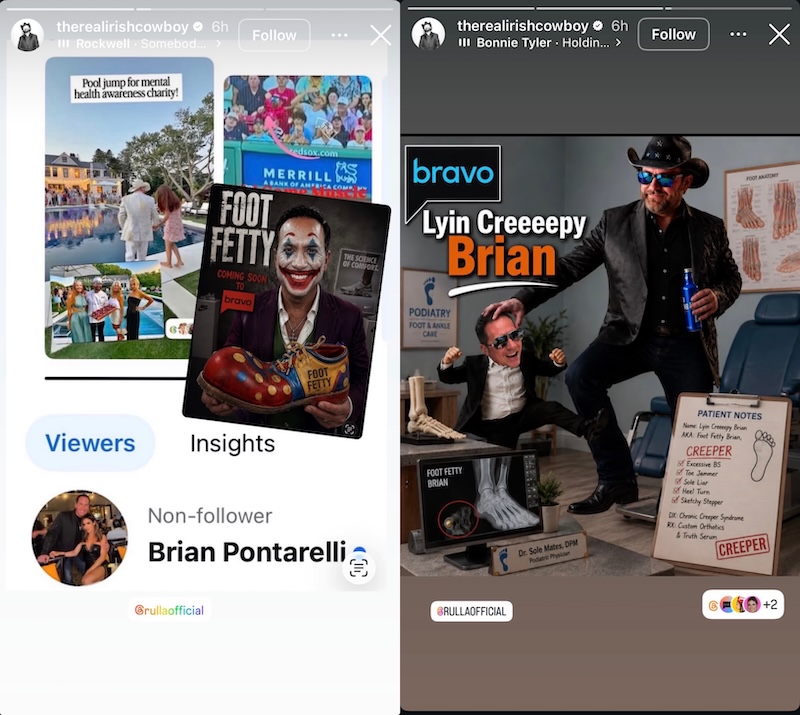Expand Bonnie Tyler track chevron in right story
Viewport: 800px width, 715px height.
point(618,43)
